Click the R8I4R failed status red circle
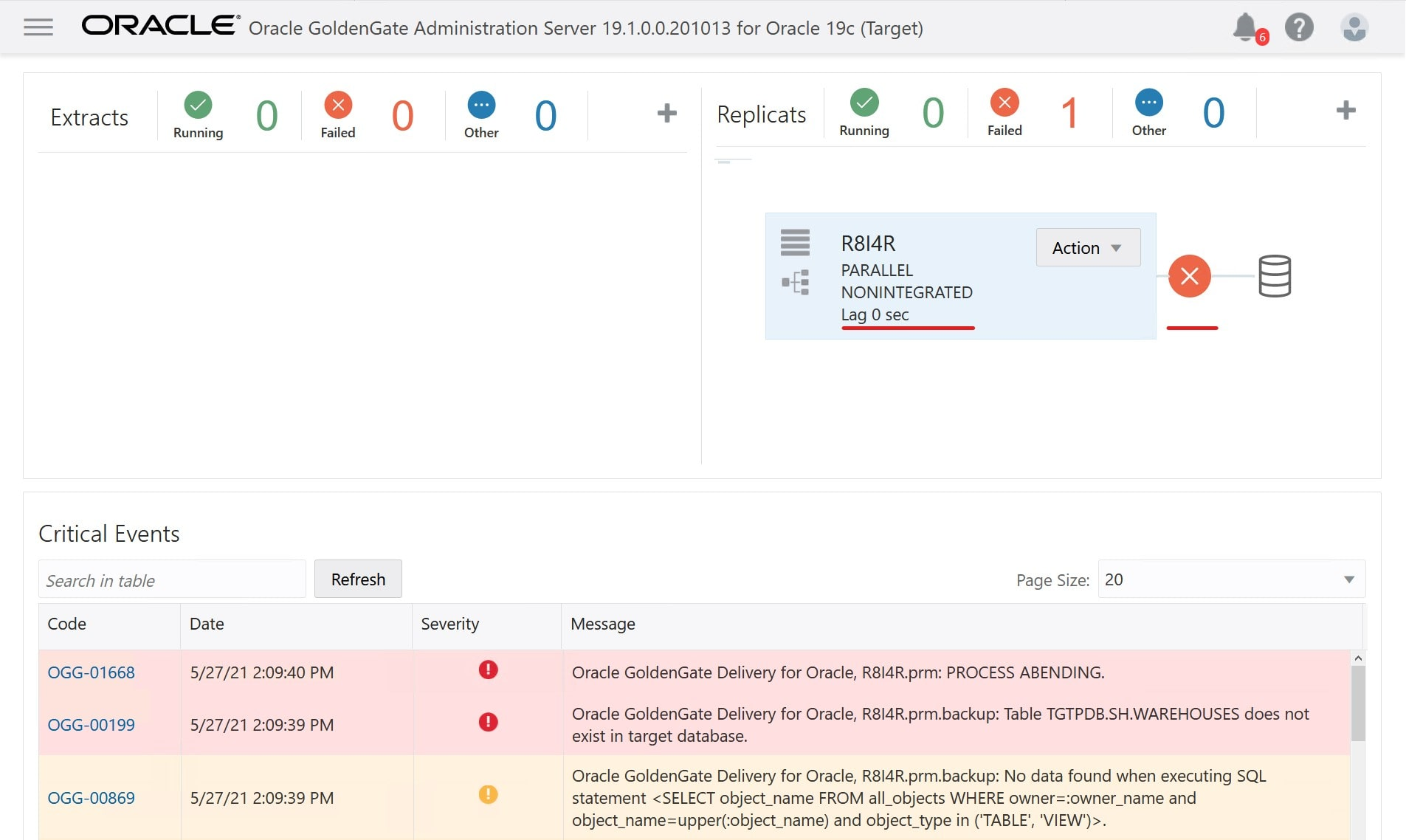This screenshot has width=1406, height=840. [1190, 276]
